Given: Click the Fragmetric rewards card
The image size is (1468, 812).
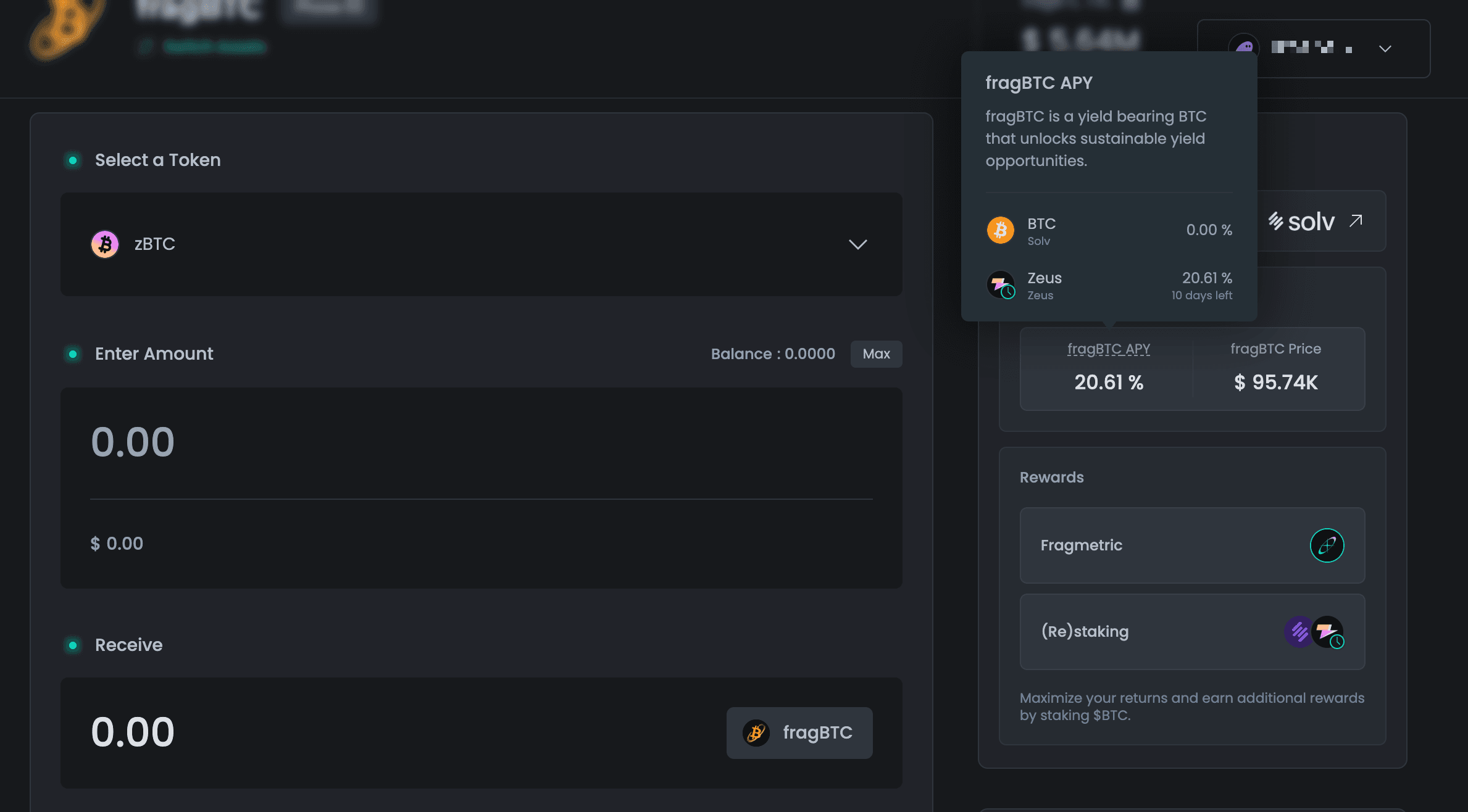Looking at the screenshot, I should [x=1192, y=545].
